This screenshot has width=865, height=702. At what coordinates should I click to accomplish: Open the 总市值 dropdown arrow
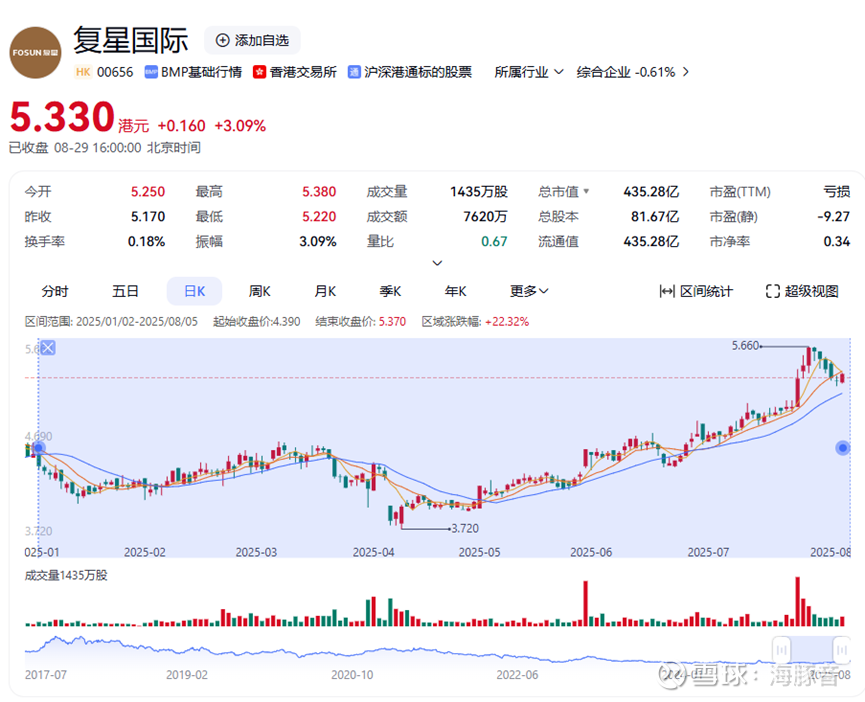pos(586,191)
